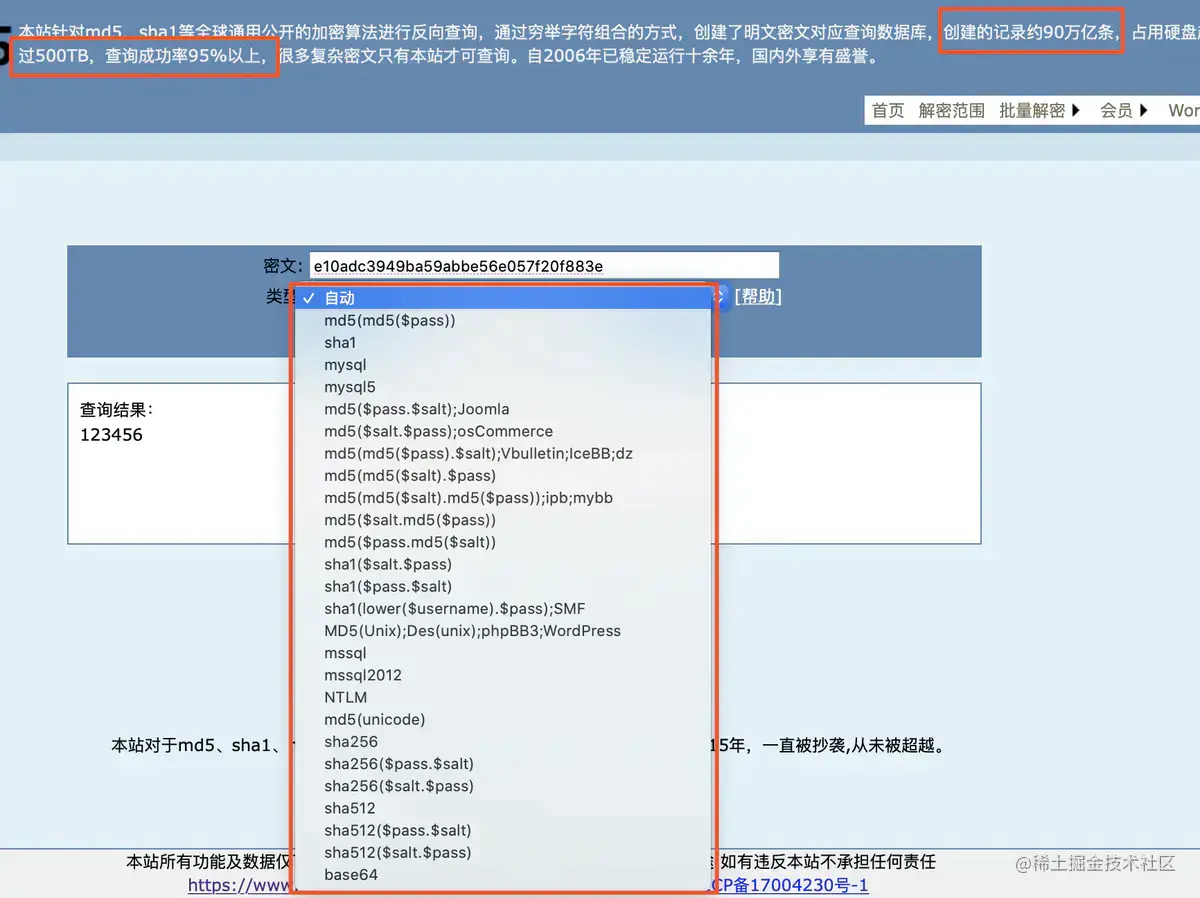Go to 首页 in the navigation bar
This screenshot has width=1200, height=898.
(x=888, y=111)
